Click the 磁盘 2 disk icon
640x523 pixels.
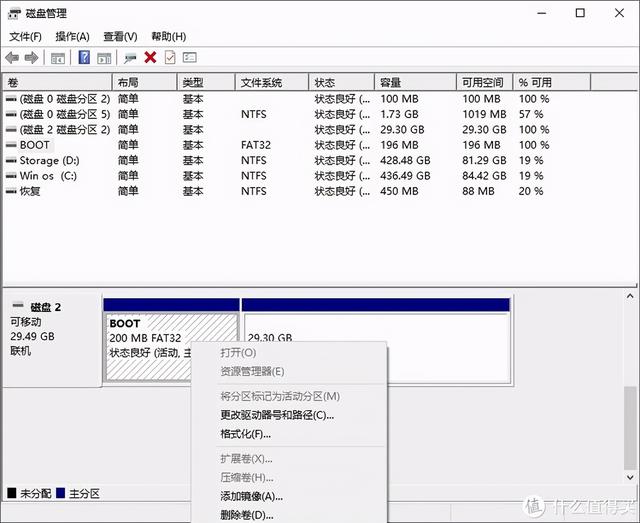click(x=18, y=305)
